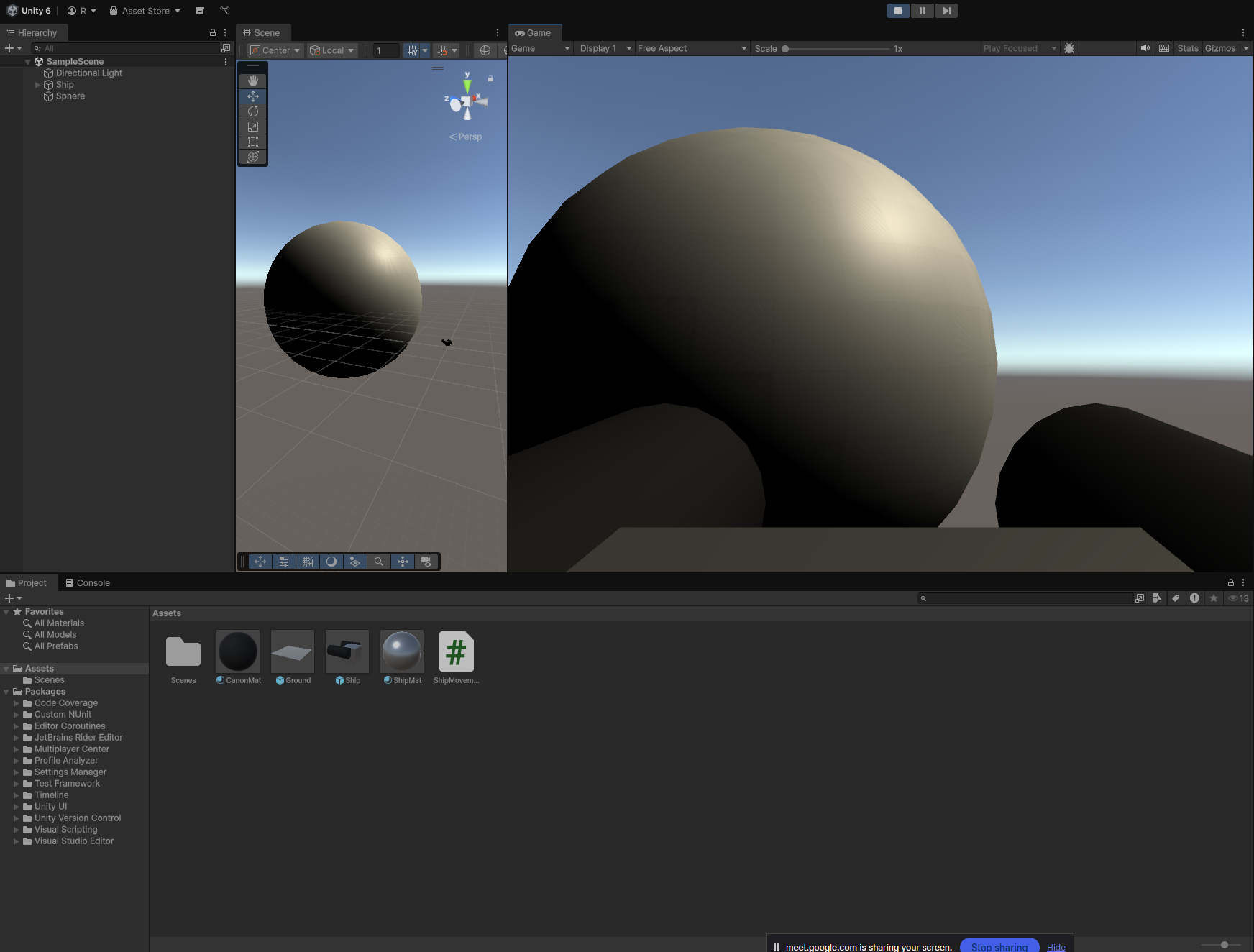Toggle Stats overlay in Game view

click(1187, 48)
